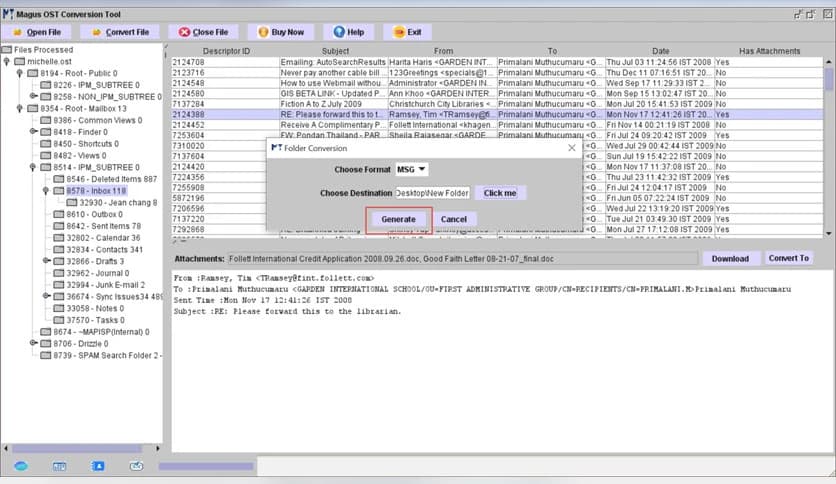
Task: Open the first view icon in bottom bar
Action: [21, 466]
